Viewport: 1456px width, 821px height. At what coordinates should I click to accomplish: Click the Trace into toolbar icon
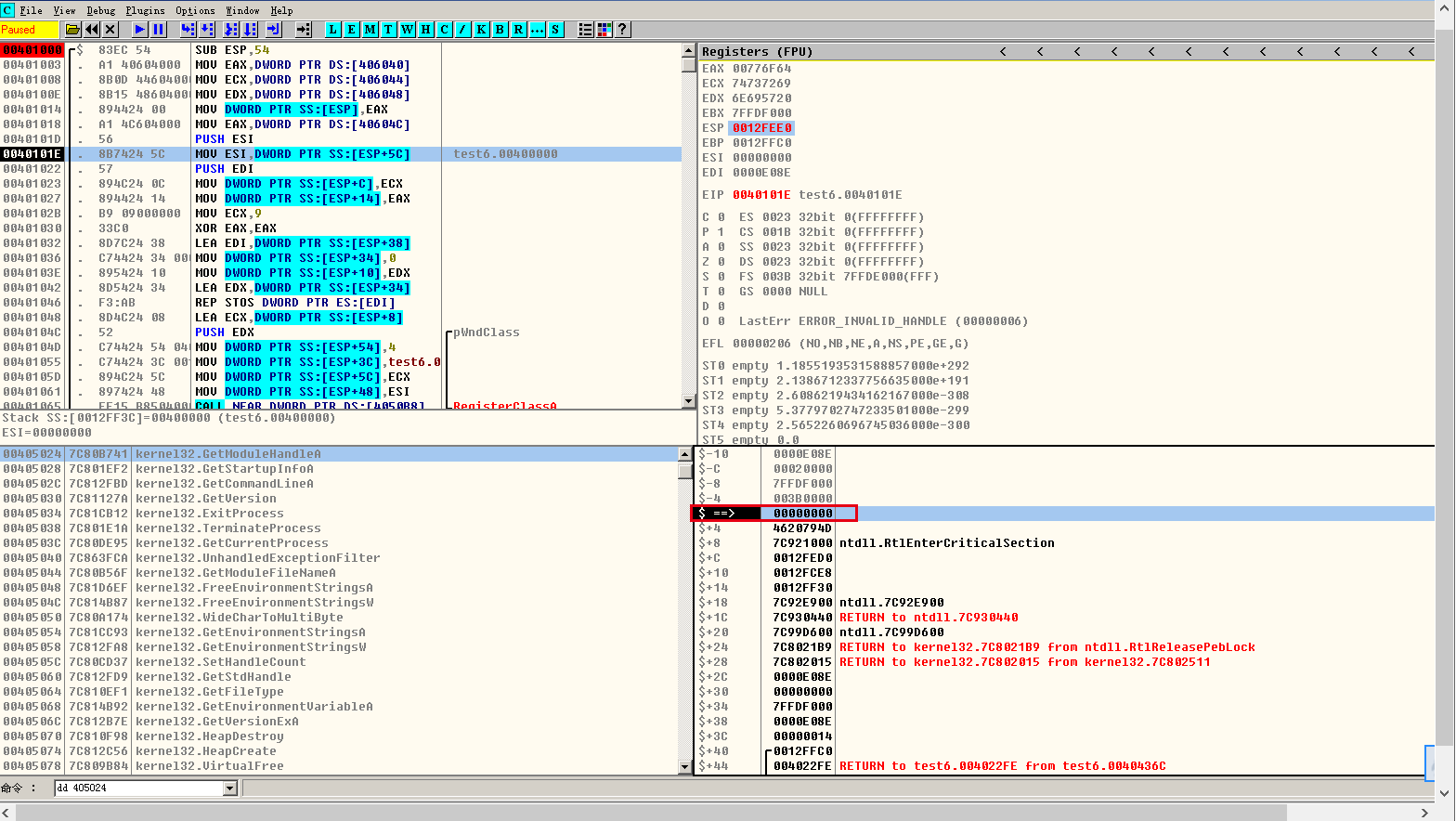point(231,30)
